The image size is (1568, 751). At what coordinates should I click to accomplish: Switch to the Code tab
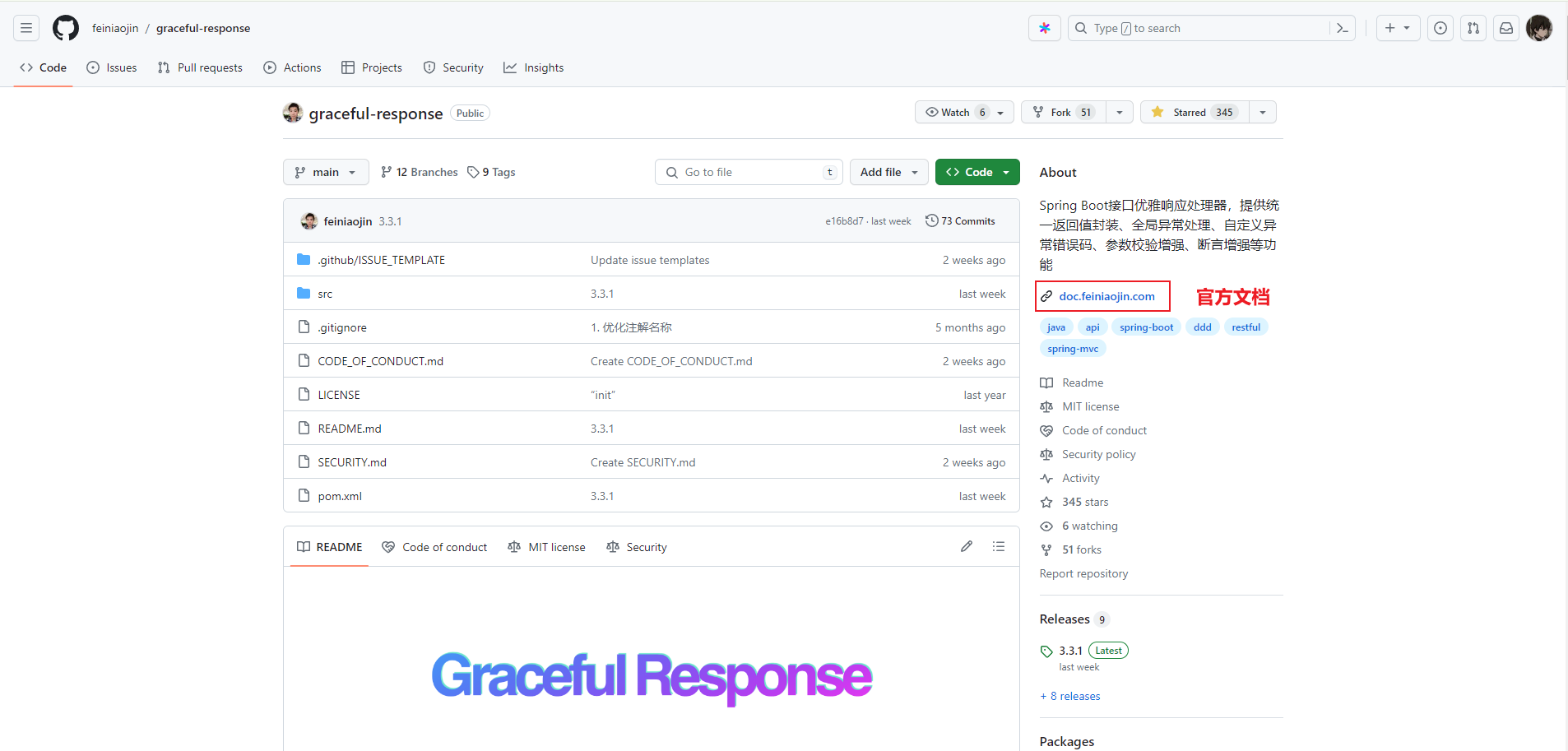tap(44, 67)
